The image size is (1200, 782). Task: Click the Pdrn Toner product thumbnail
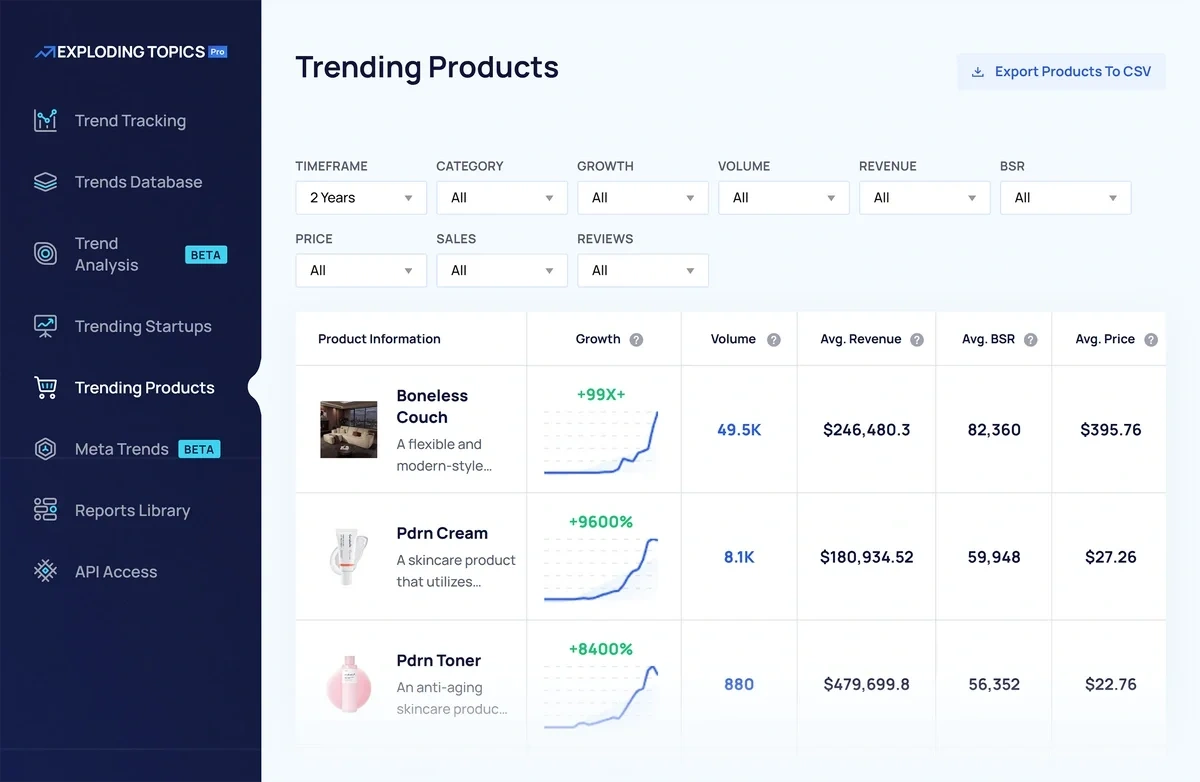coord(348,685)
